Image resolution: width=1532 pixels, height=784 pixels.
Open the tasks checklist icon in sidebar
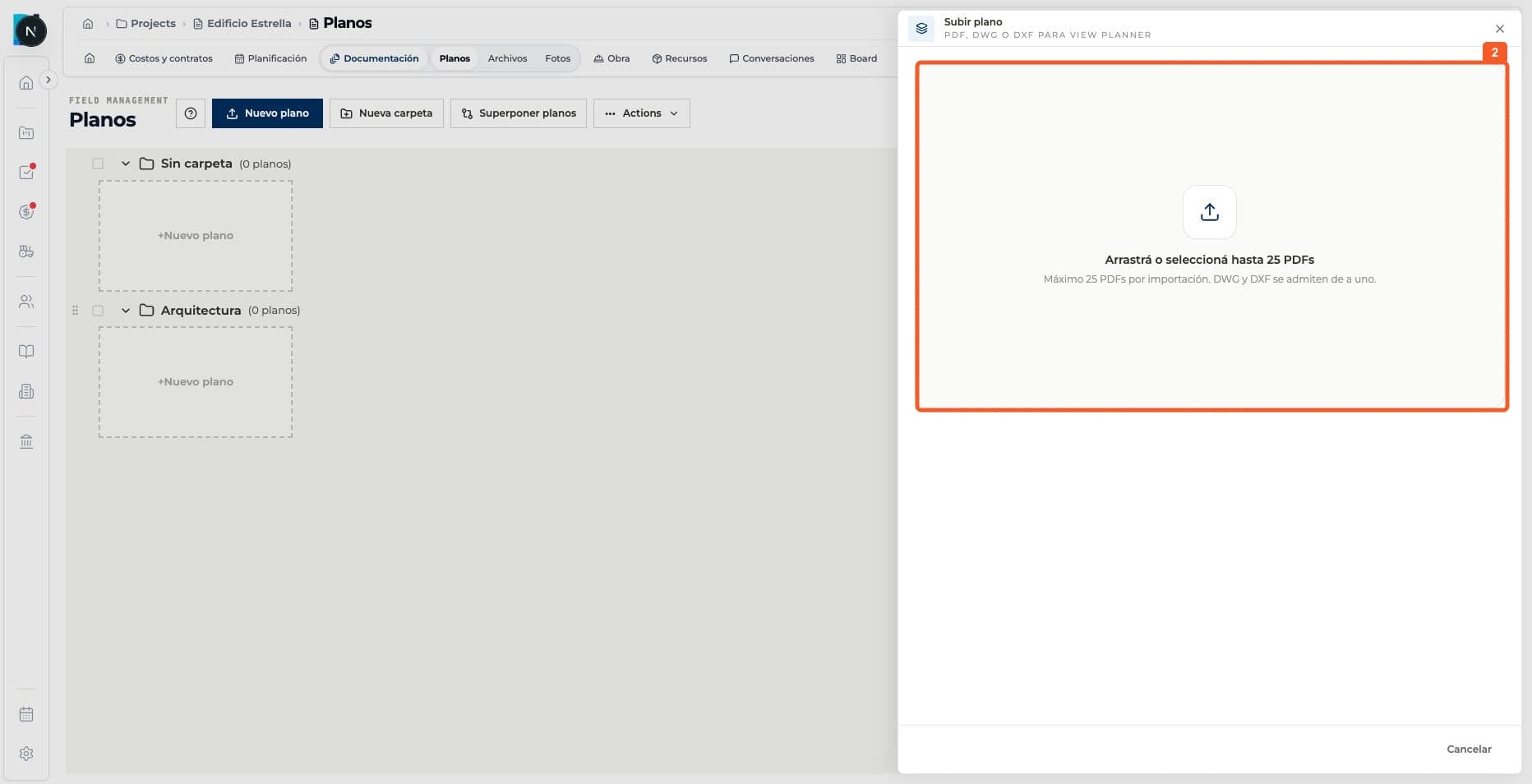pyautogui.click(x=26, y=173)
